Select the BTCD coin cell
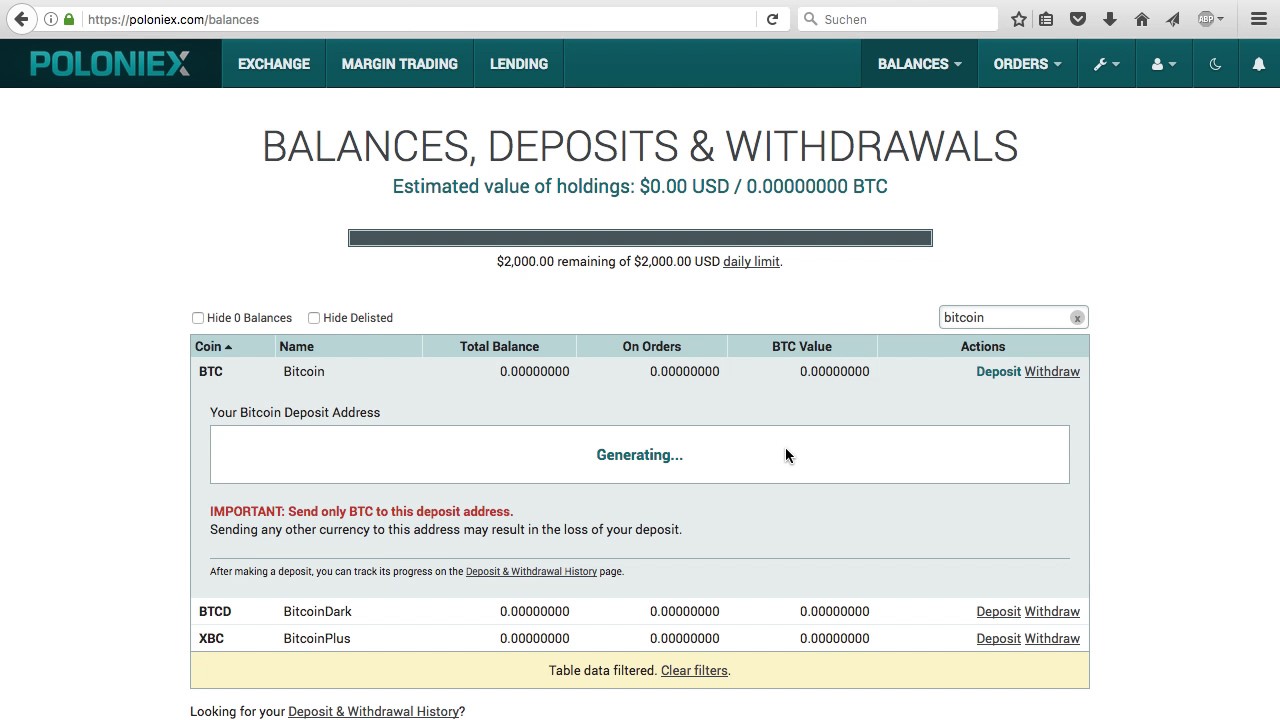1280x720 pixels. click(x=232, y=611)
